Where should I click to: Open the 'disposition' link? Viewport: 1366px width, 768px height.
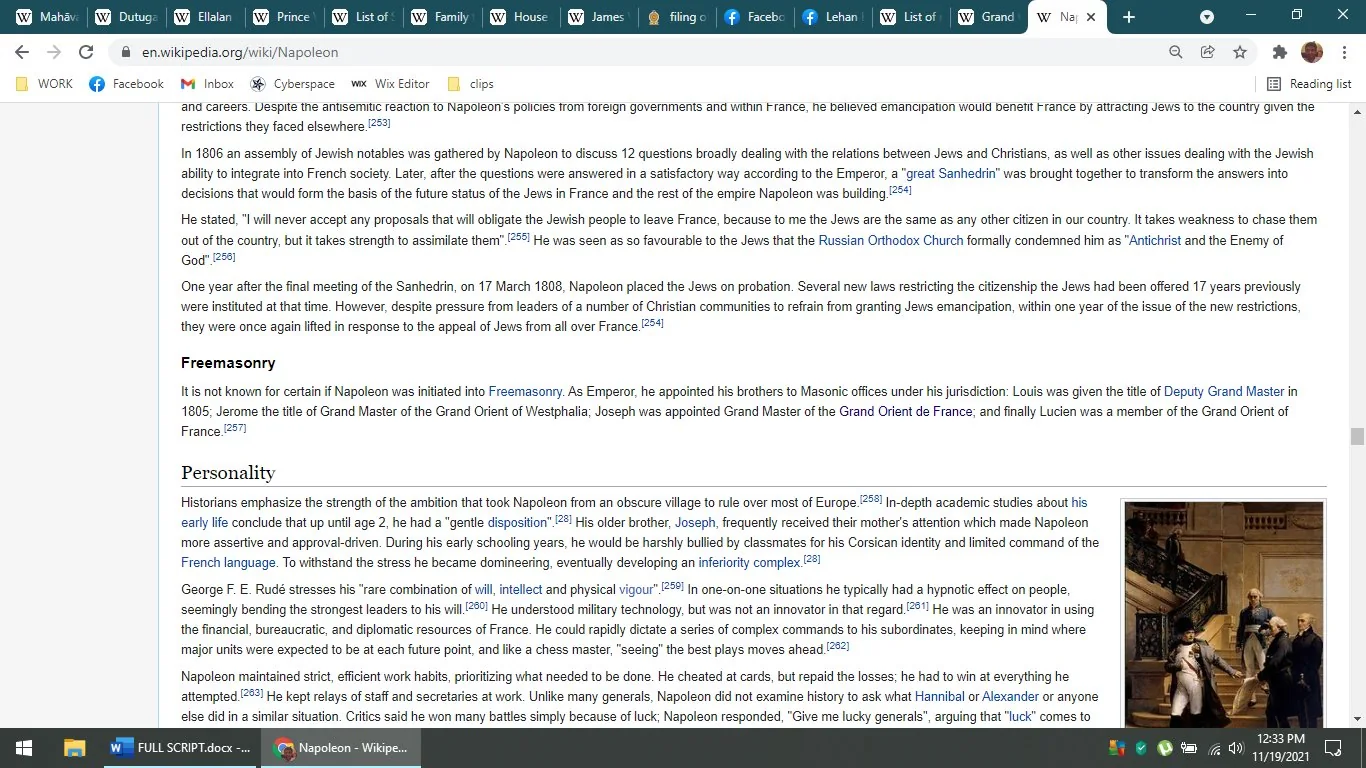tap(517, 523)
